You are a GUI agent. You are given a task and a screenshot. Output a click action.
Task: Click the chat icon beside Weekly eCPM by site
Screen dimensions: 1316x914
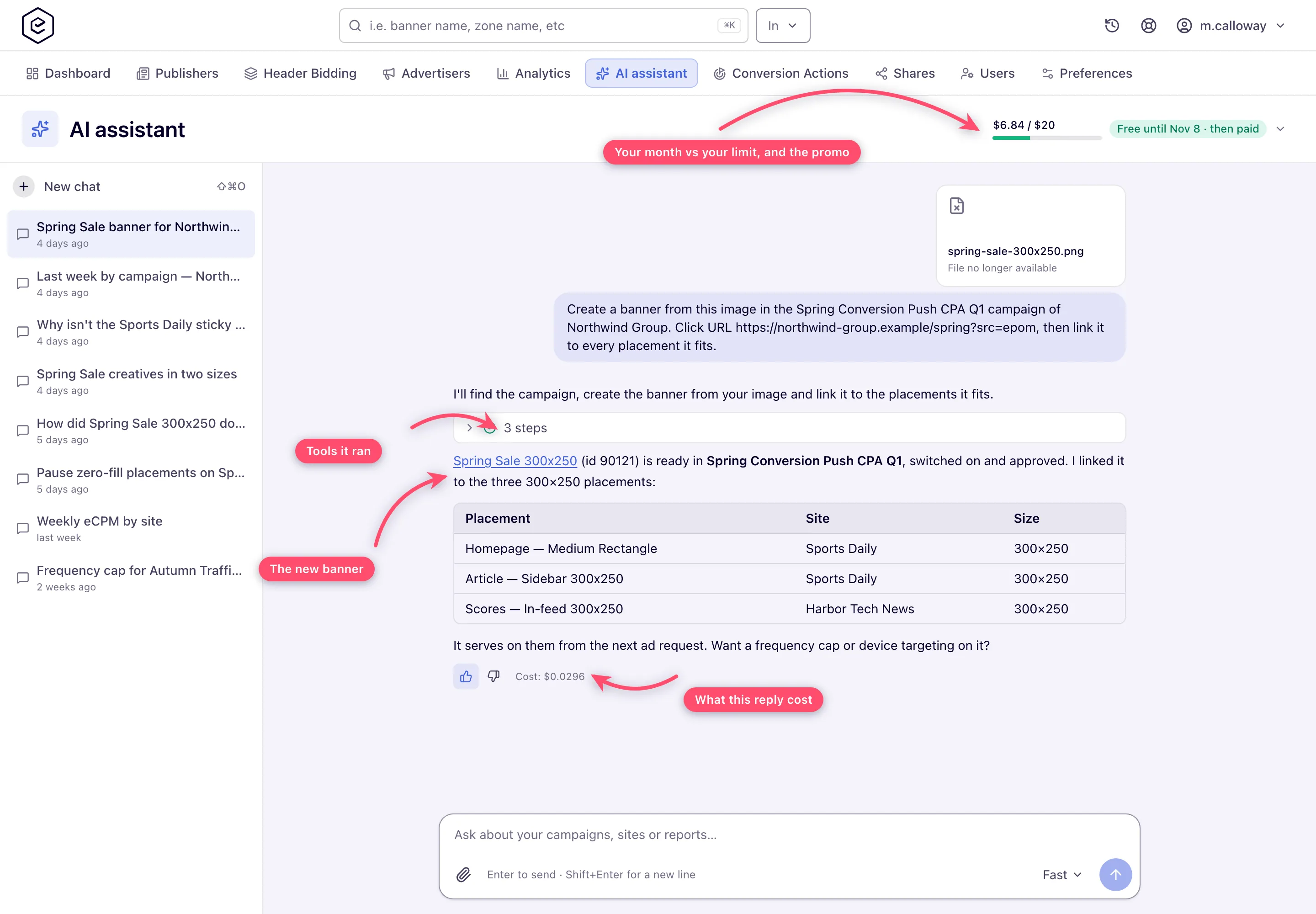[23, 529]
